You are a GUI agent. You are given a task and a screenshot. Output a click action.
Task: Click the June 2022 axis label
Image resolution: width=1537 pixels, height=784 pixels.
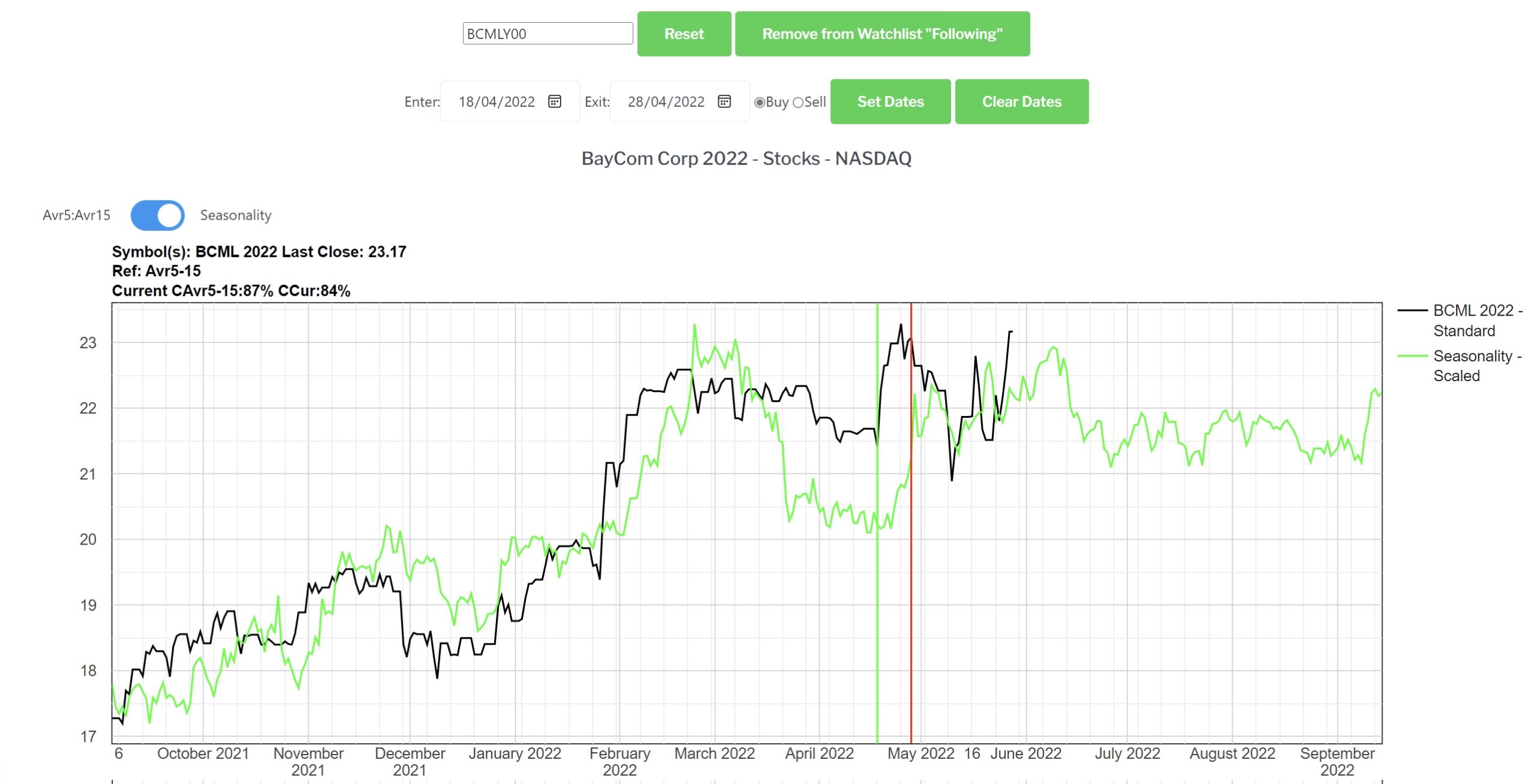point(1025,753)
